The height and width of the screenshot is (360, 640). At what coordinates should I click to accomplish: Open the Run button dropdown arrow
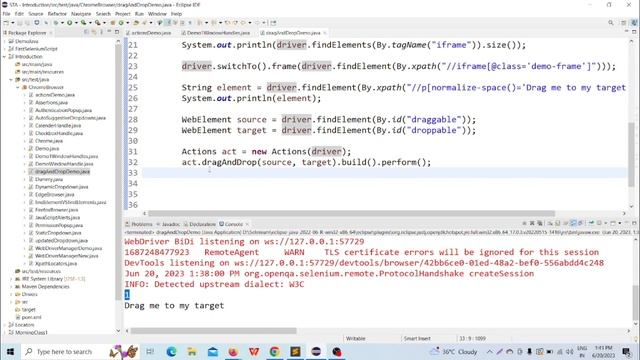point(76,23)
